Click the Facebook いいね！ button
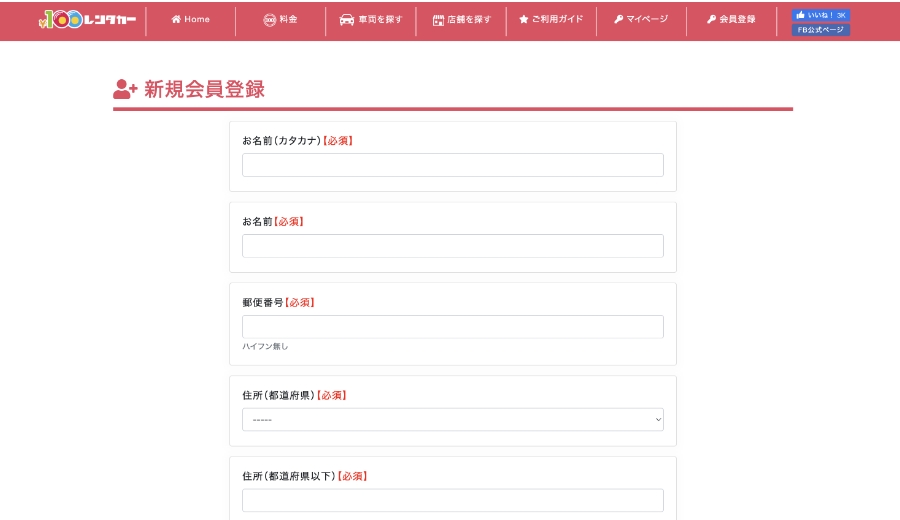900x520 pixels. [821, 15]
